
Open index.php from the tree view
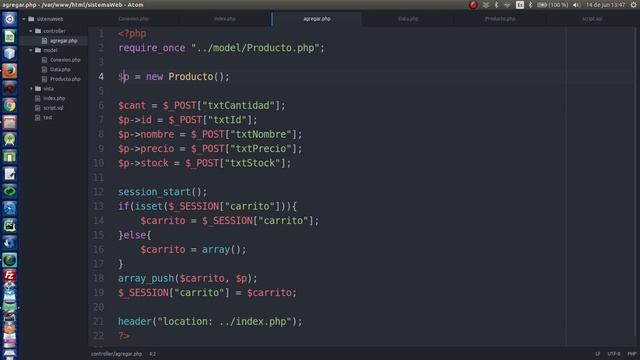[x=54, y=98]
